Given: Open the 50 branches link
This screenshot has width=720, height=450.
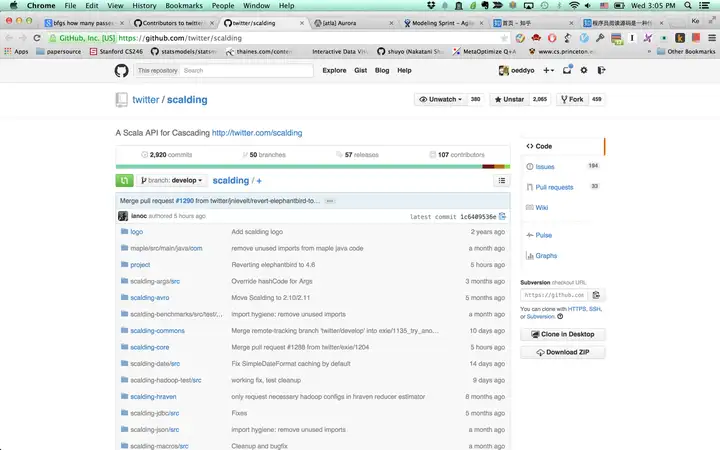Looking at the screenshot, I should (x=264, y=155).
